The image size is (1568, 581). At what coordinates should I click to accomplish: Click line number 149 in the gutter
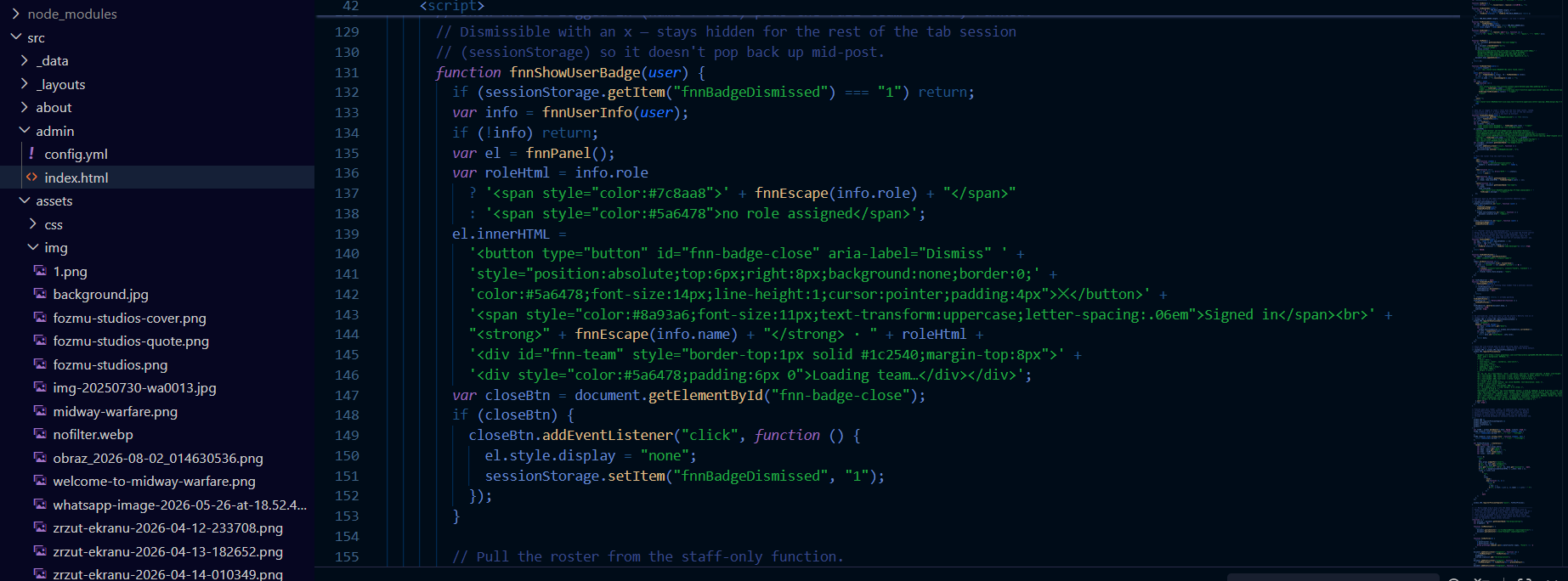point(347,435)
